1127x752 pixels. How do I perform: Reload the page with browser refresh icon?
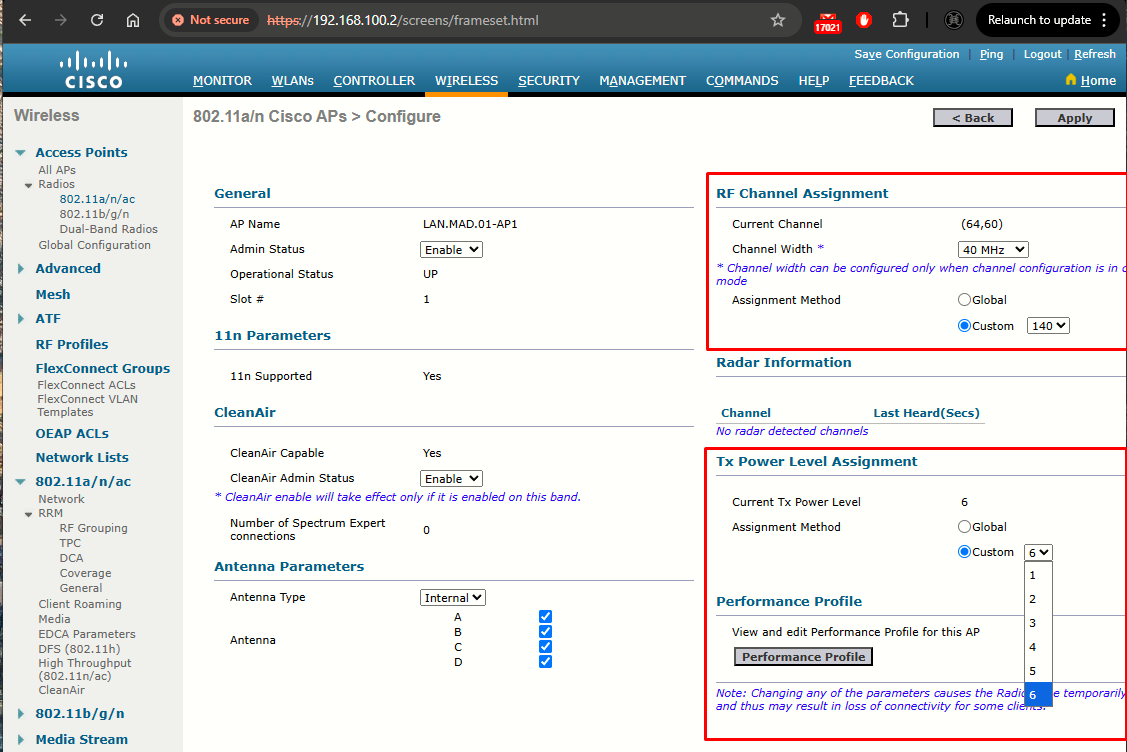click(x=97, y=20)
